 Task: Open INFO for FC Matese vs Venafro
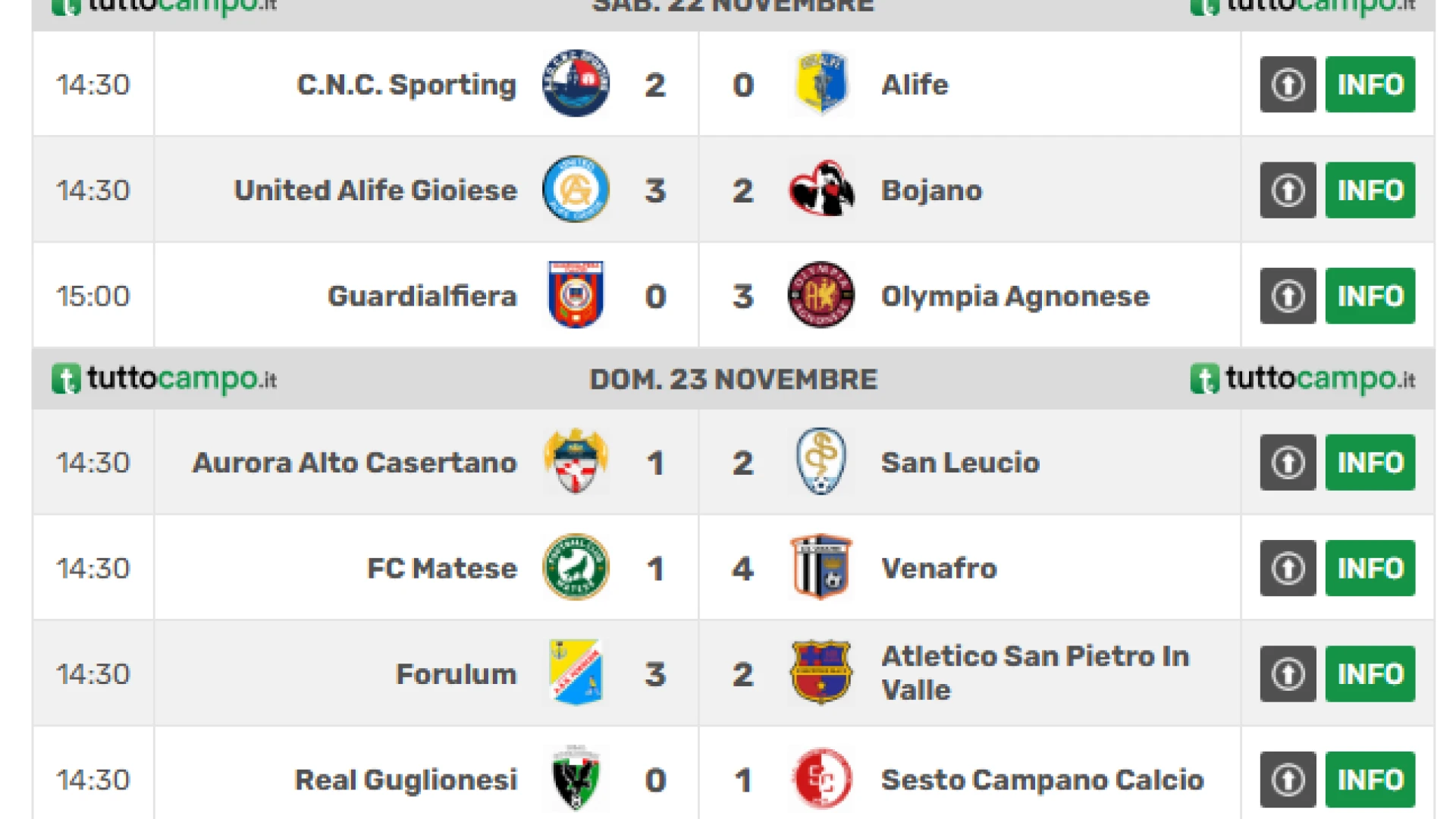1370,568
